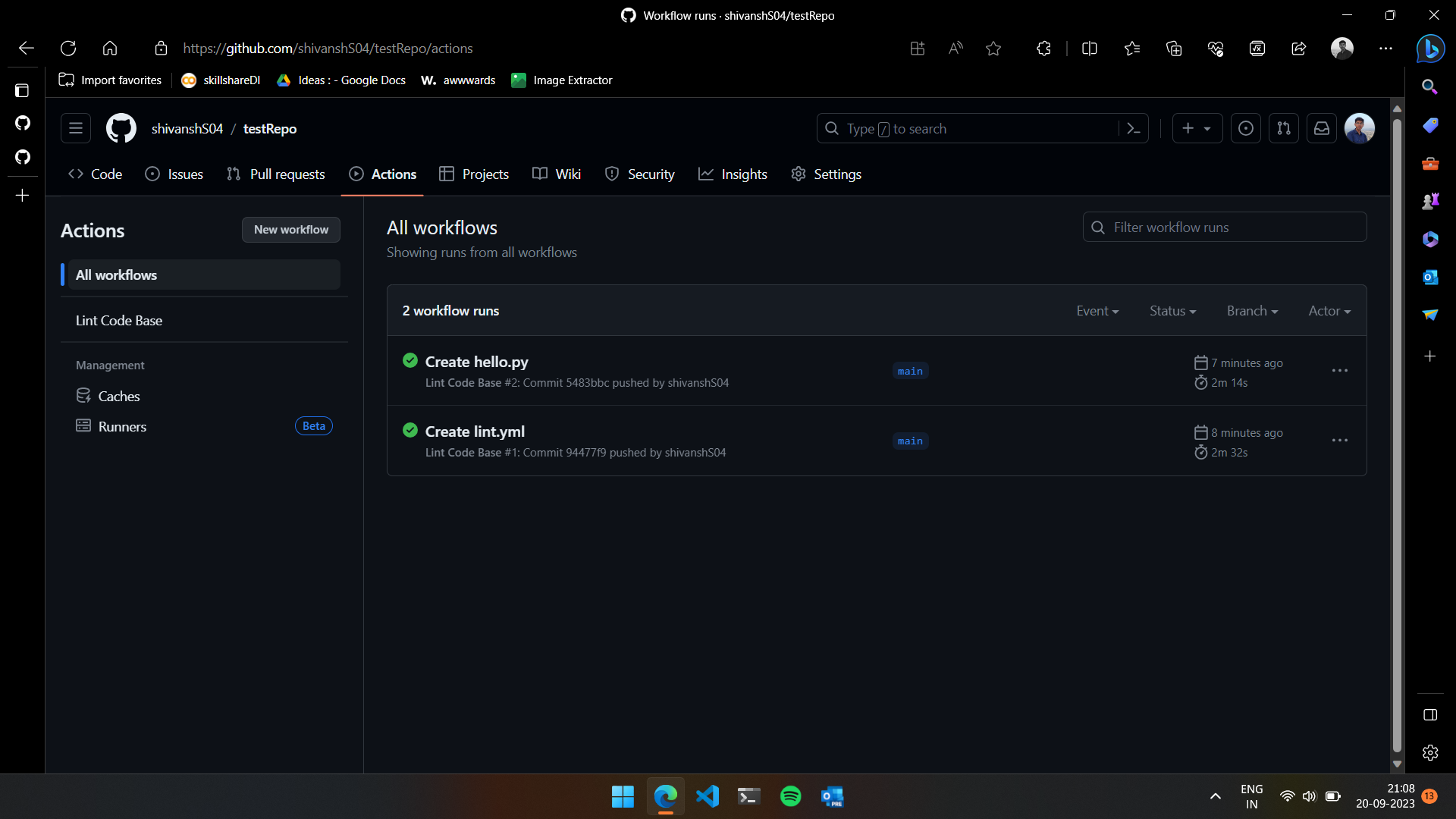
Task: Click the Filter workflow runs field
Action: 1224,227
